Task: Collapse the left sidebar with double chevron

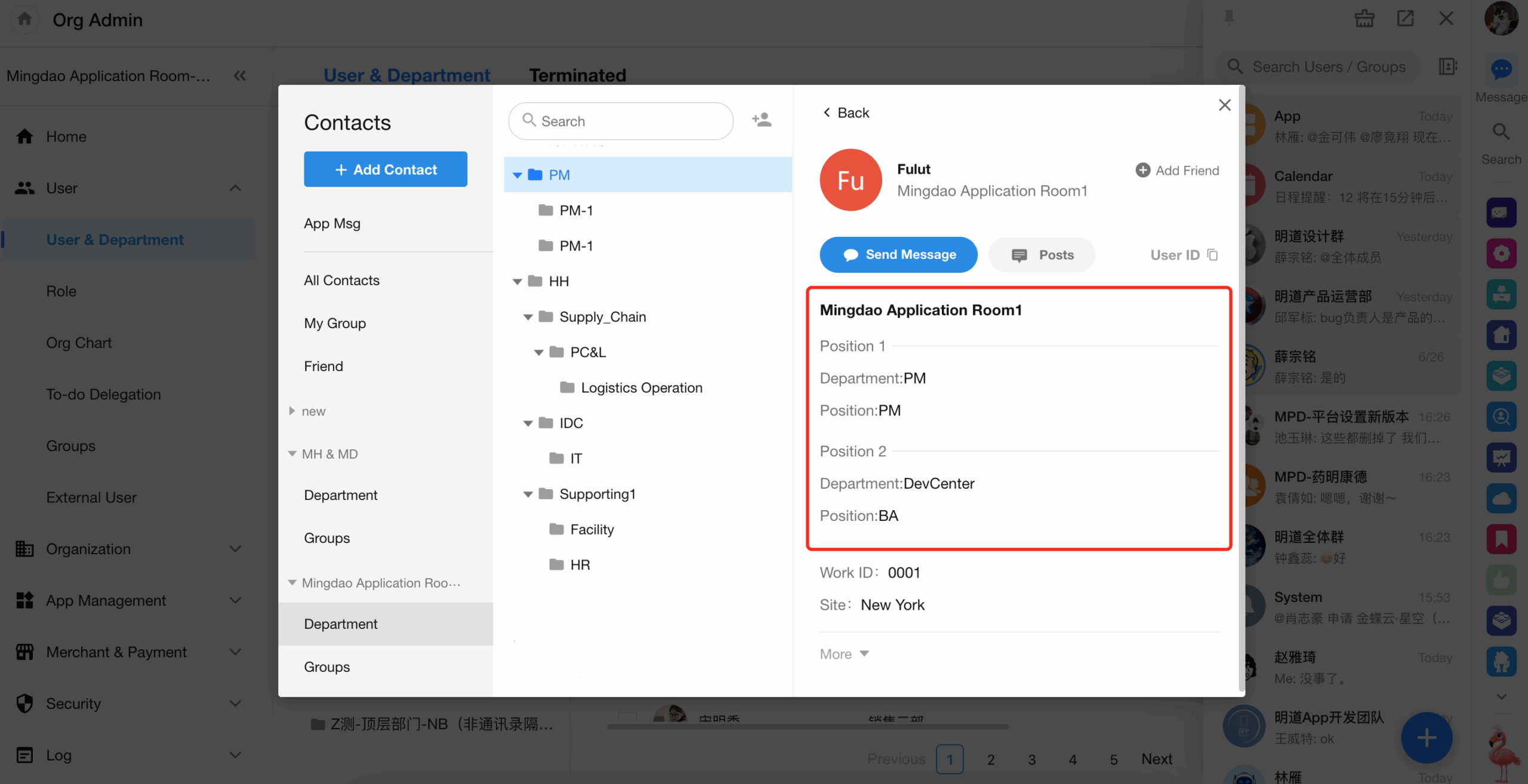Action: [x=240, y=76]
